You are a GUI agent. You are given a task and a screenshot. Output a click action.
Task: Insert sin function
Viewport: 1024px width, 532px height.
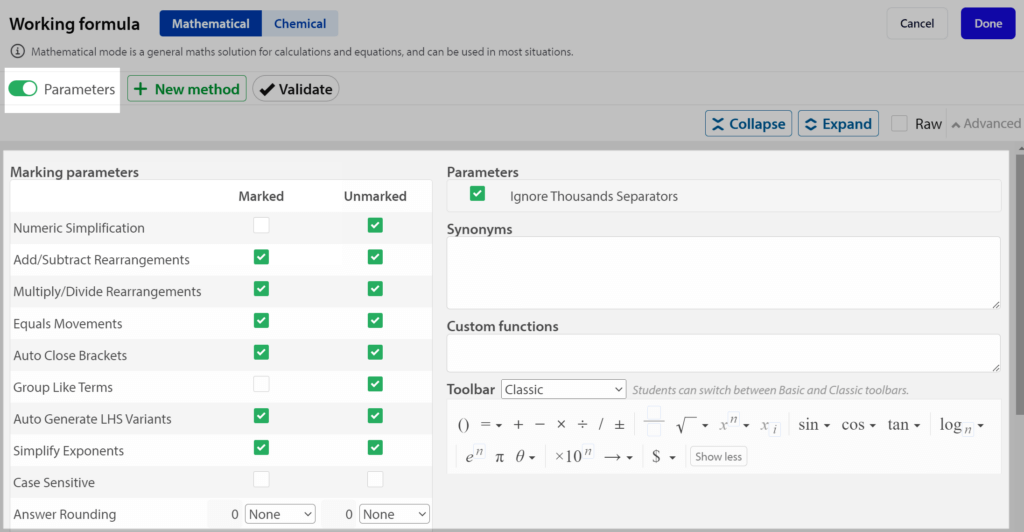[x=808, y=424]
